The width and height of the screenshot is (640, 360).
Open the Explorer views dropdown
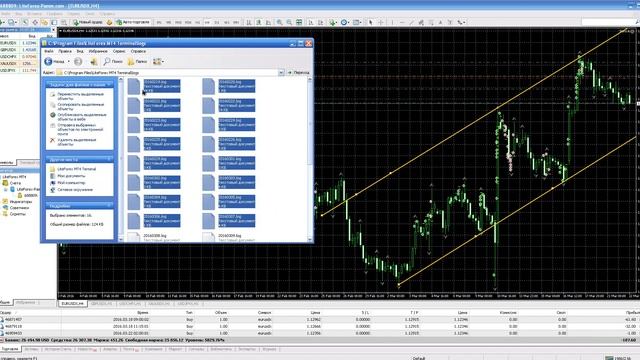(158, 62)
